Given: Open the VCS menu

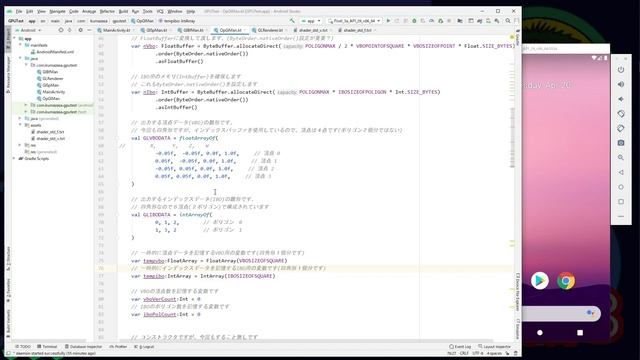Looking at the screenshot, I should click(x=160, y=11).
